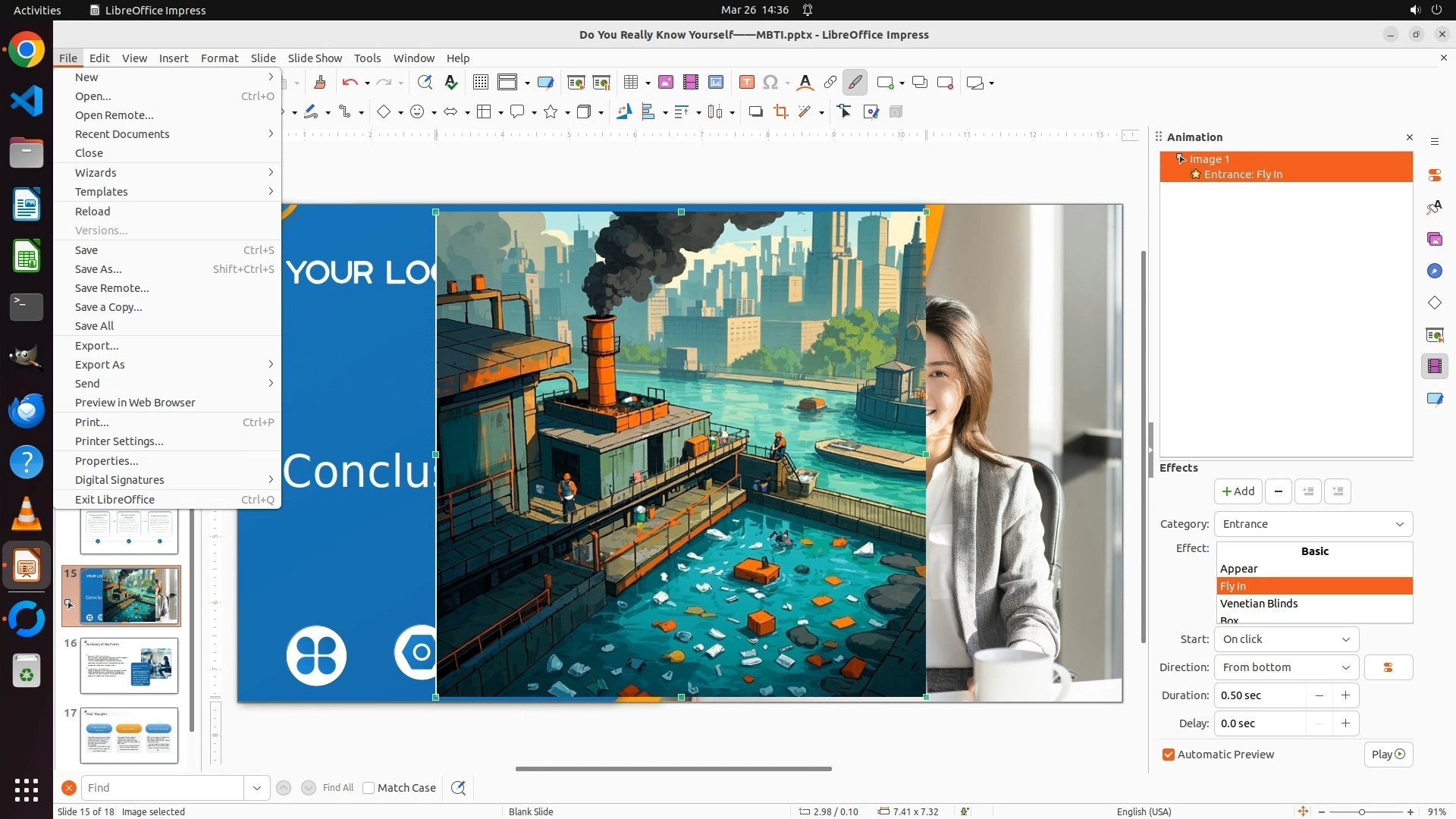Open Export As submenu entry

coord(99,365)
